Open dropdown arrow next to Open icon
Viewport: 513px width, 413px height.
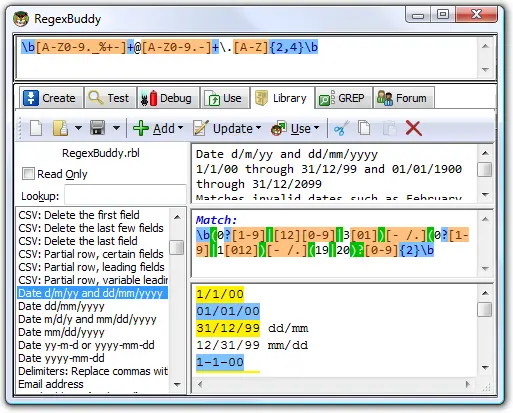click(78, 128)
